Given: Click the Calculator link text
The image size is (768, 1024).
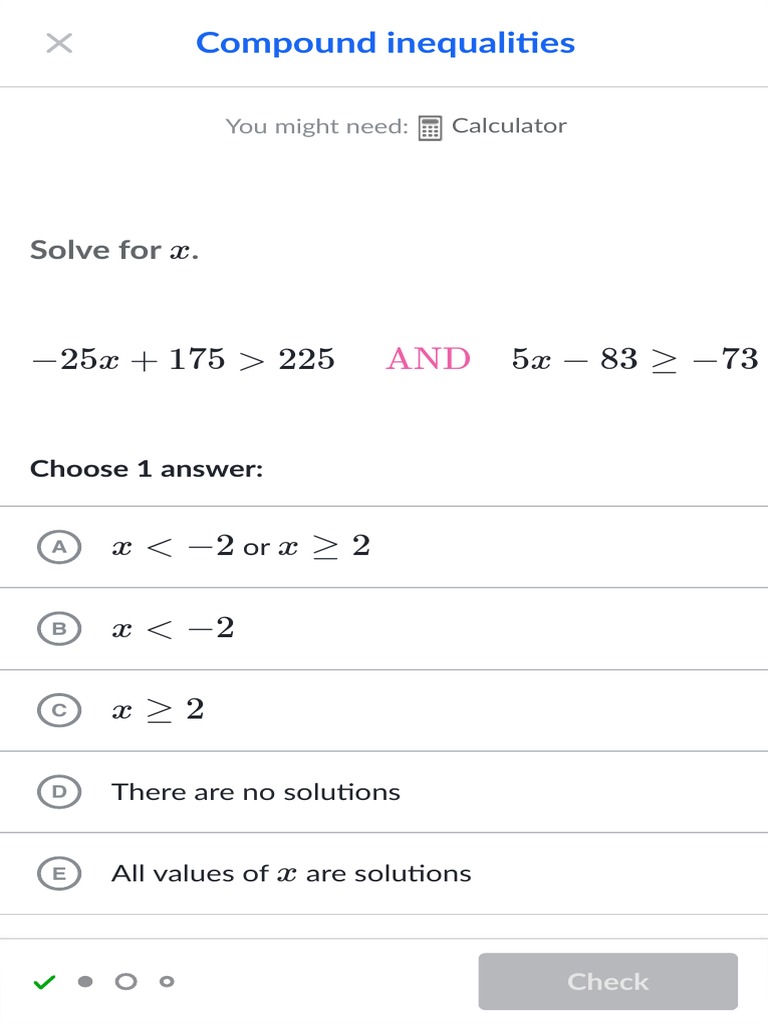Looking at the screenshot, I should click(509, 126).
